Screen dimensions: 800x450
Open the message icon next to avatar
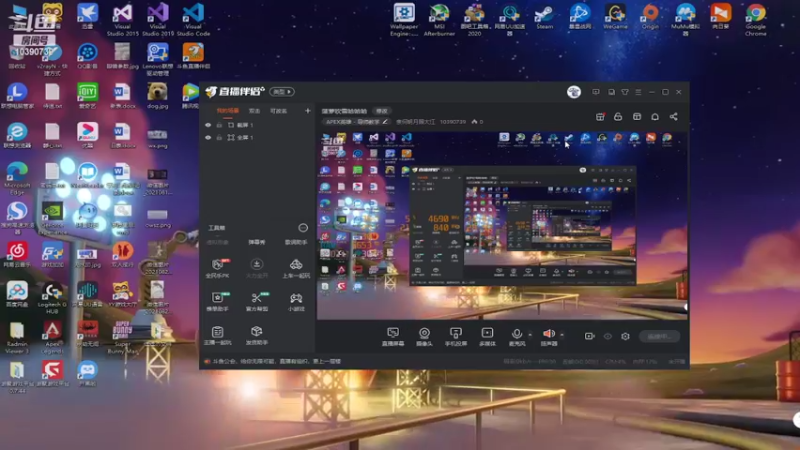click(x=595, y=92)
